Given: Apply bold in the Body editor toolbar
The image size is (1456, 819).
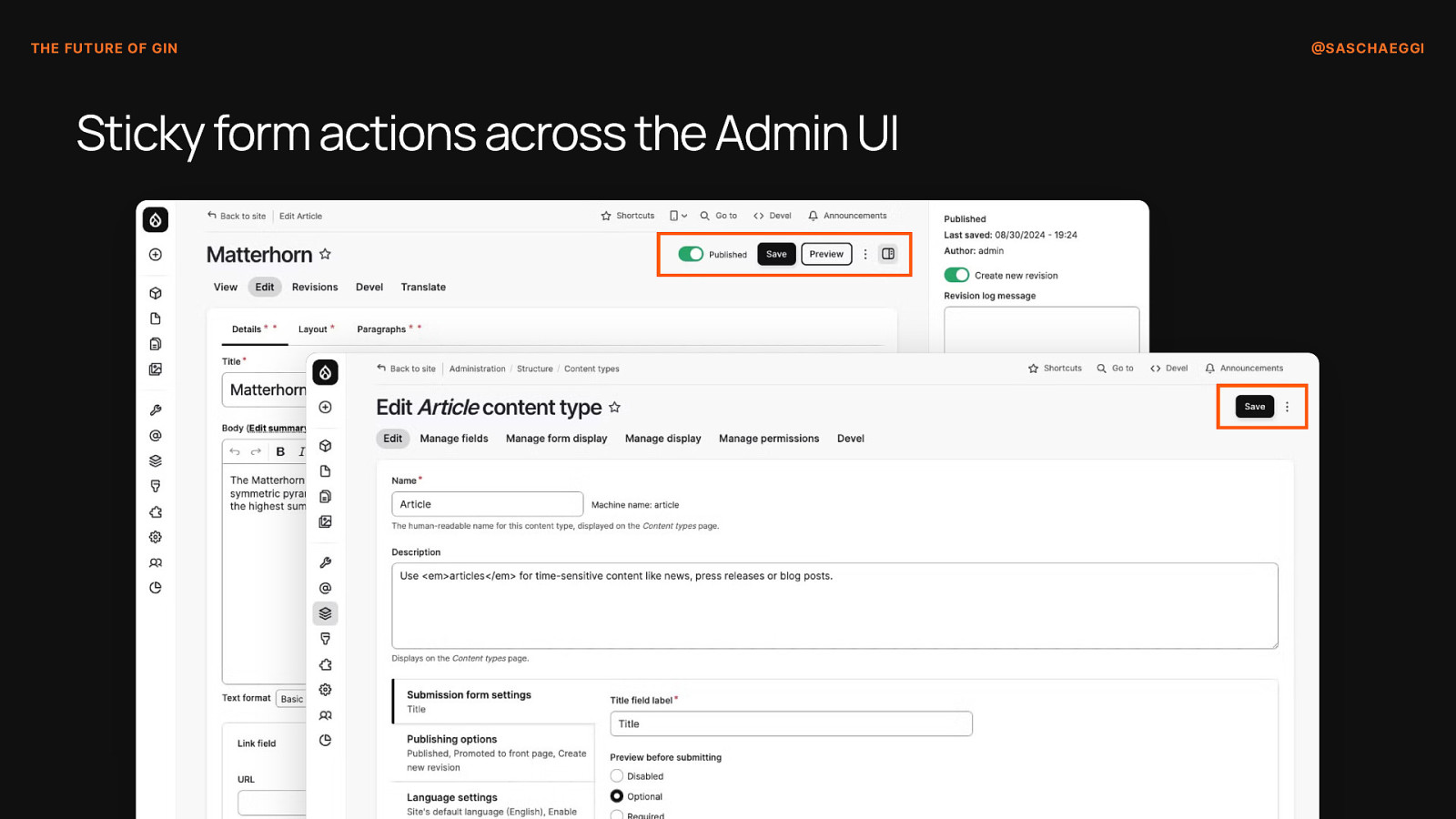Looking at the screenshot, I should click(280, 451).
